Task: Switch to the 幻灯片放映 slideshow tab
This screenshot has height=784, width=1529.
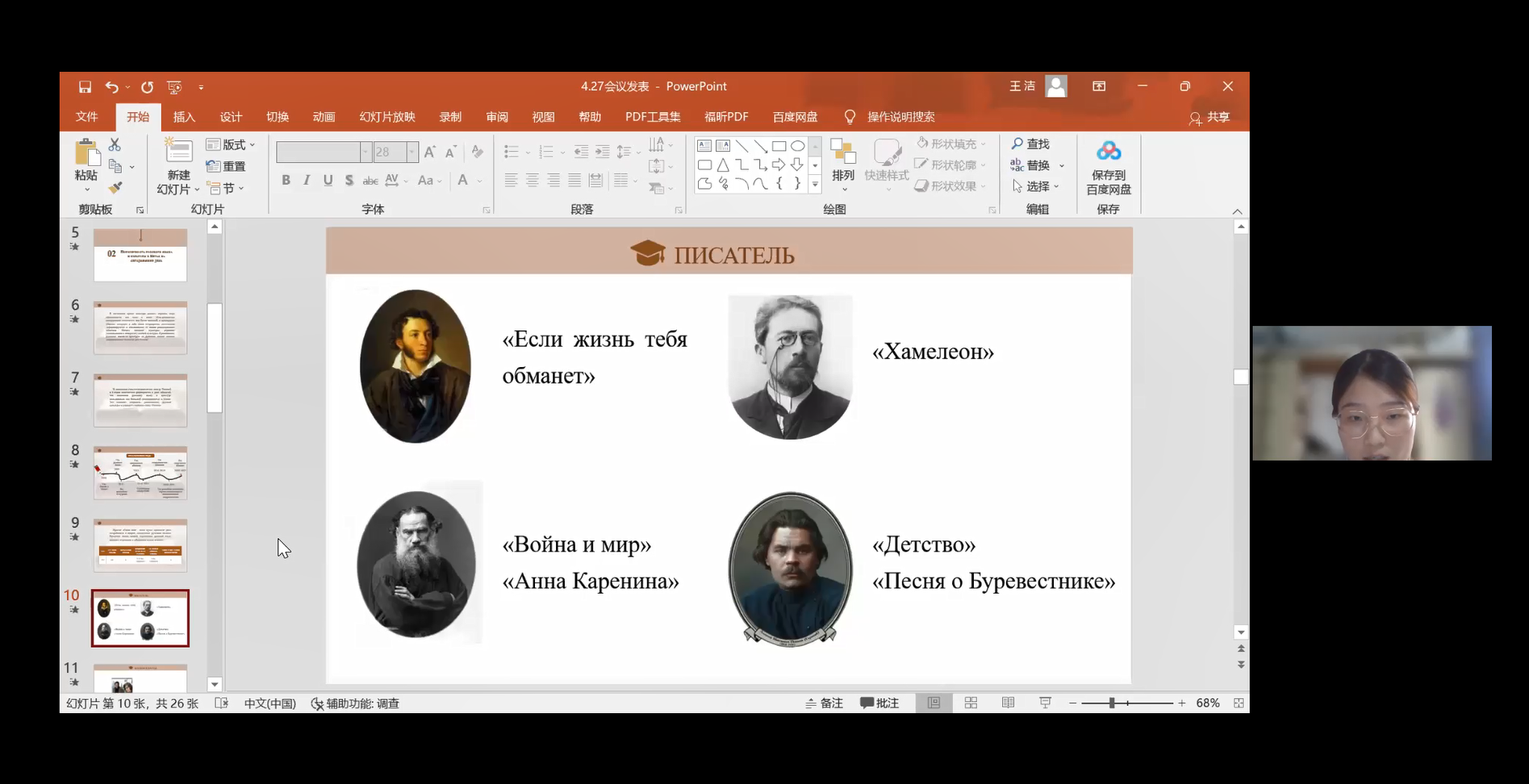Action: point(387,117)
